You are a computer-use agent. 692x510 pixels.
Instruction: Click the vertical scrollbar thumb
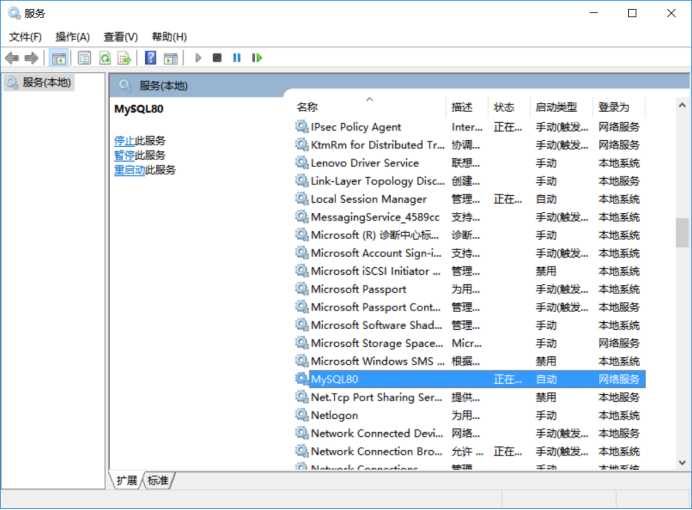(x=682, y=232)
